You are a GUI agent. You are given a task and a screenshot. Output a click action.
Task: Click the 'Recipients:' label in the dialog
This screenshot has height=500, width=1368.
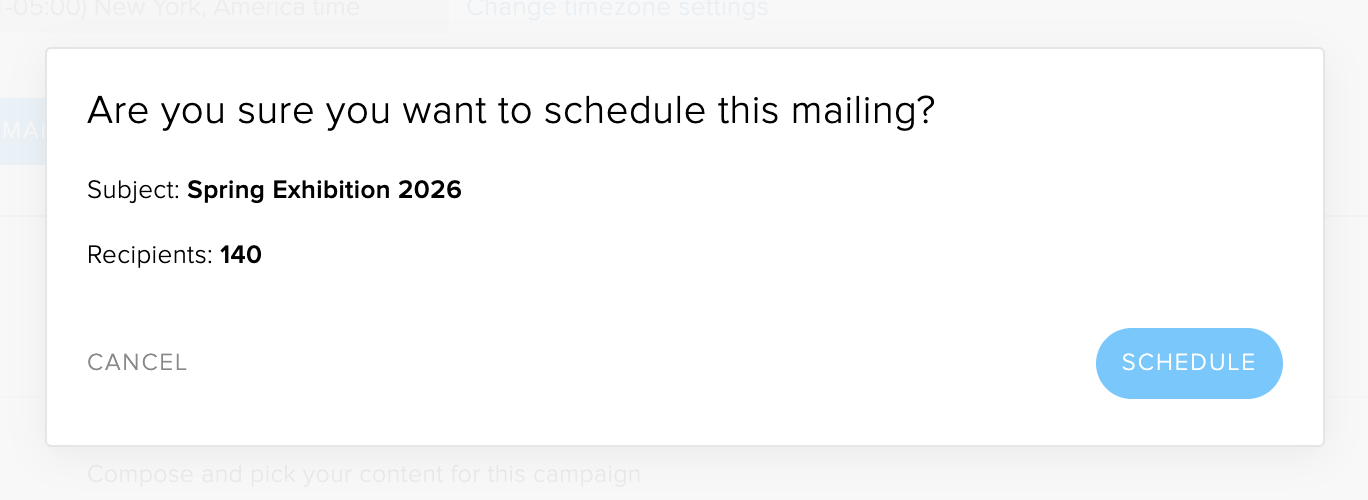150,255
